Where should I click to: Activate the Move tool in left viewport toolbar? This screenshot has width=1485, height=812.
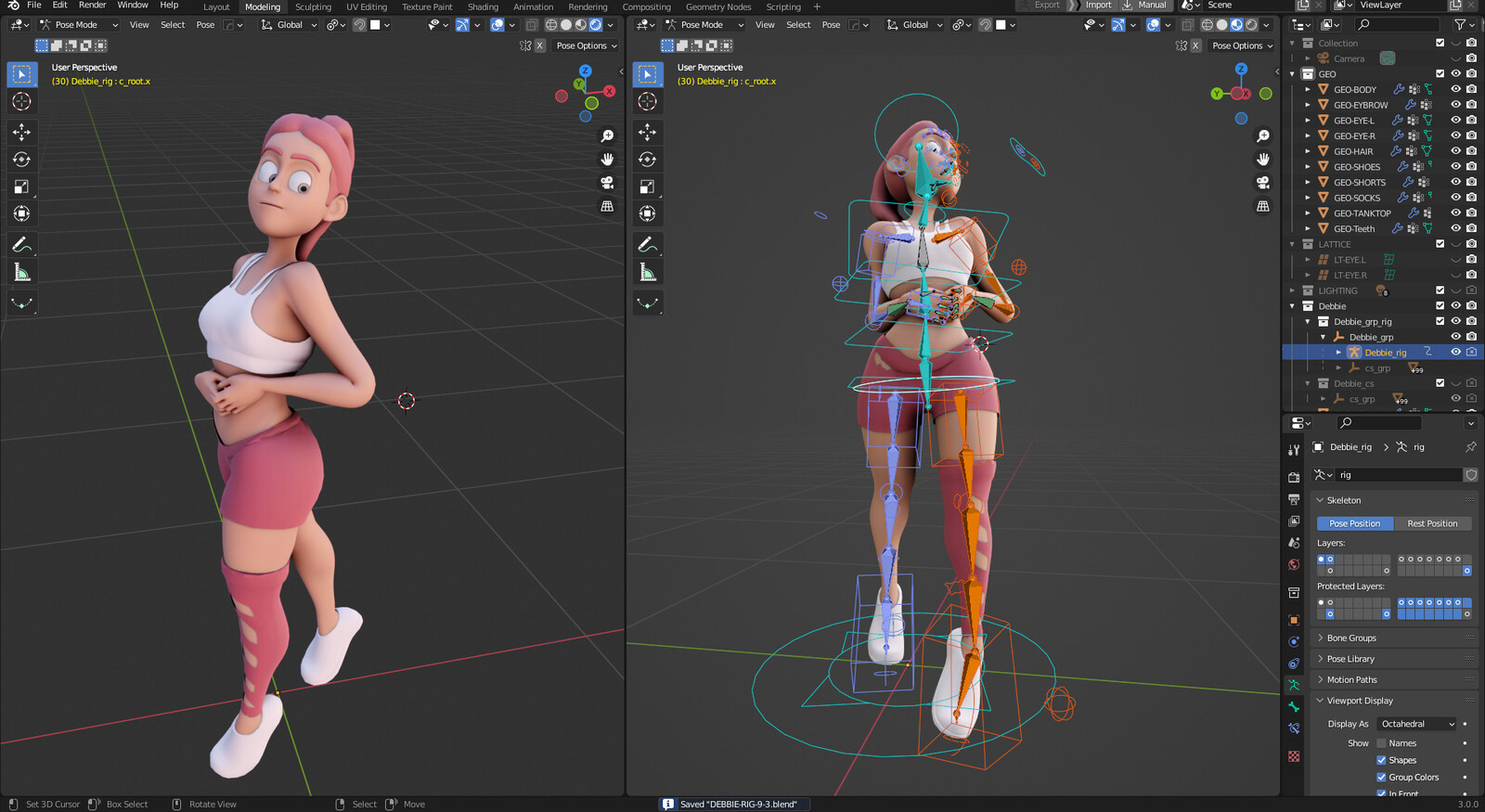point(22,133)
